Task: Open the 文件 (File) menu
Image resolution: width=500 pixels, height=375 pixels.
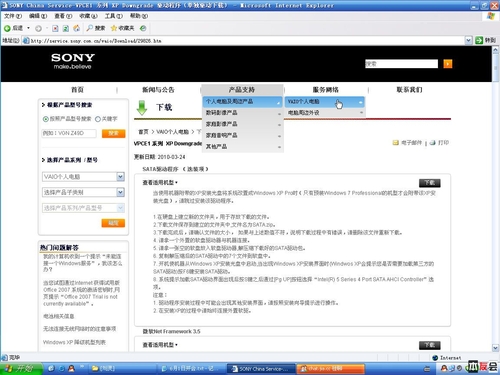Action: click(13, 16)
